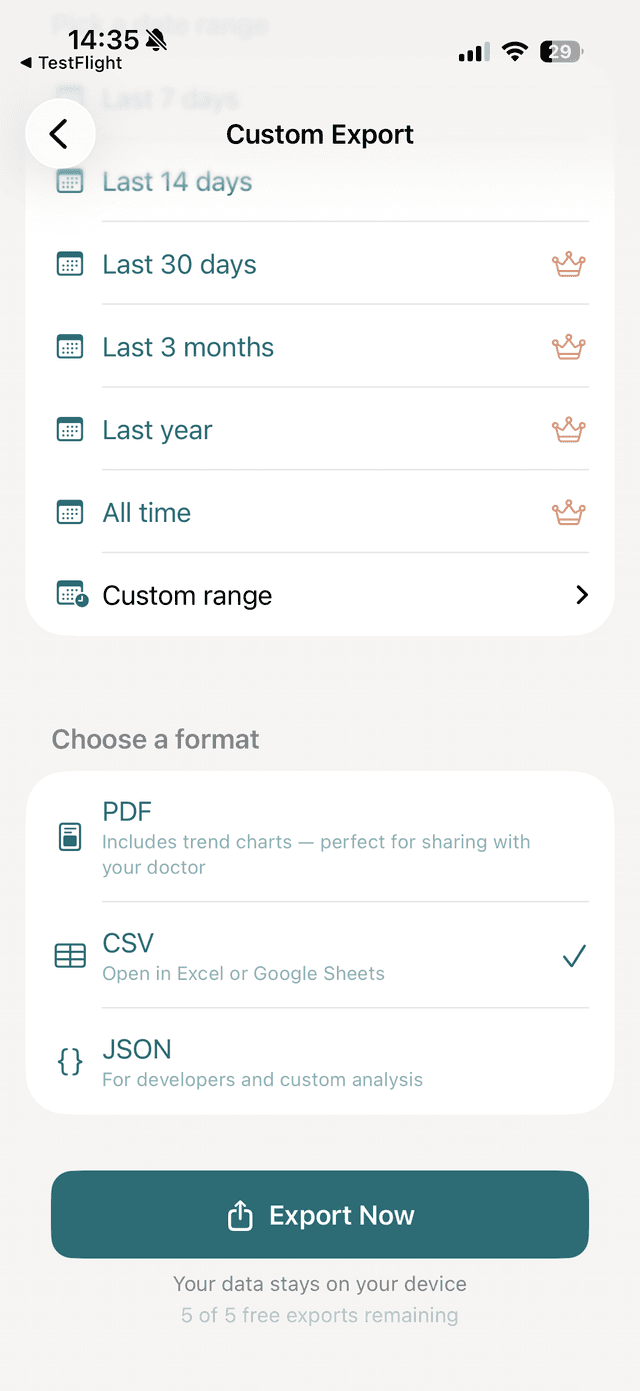Image resolution: width=640 pixels, height=1391 pixels.
Task: Click the crown icon beside Last 3 months
Action: pos(568,346)
